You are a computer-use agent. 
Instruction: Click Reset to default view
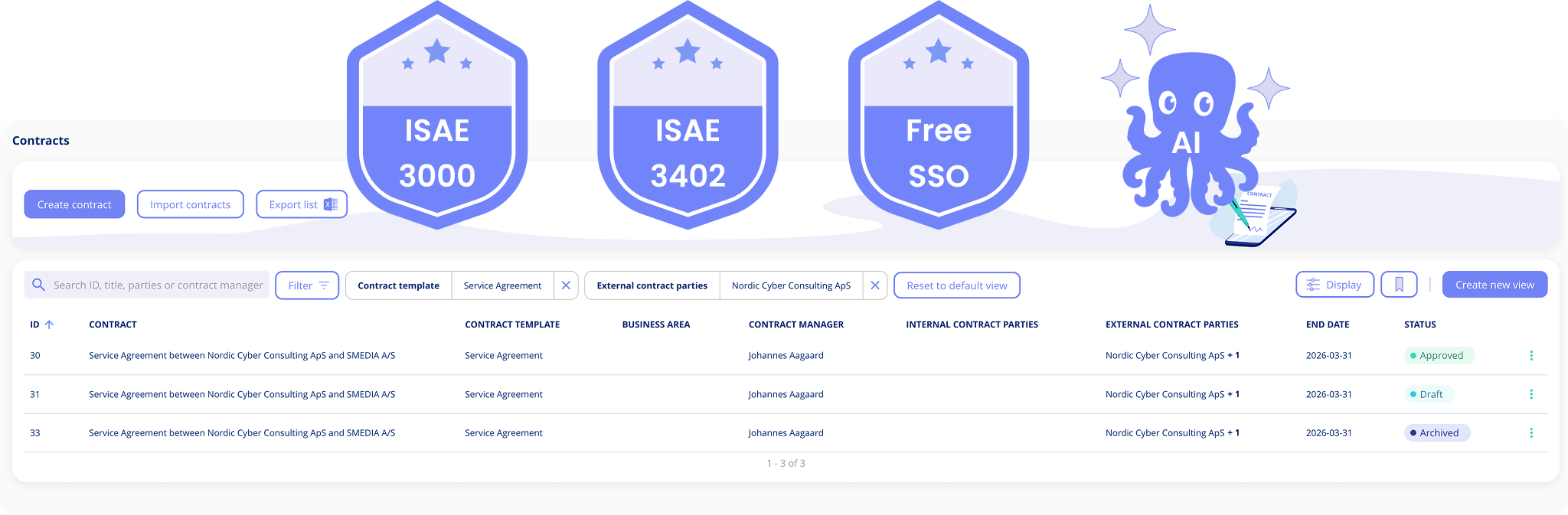[957, 285]
